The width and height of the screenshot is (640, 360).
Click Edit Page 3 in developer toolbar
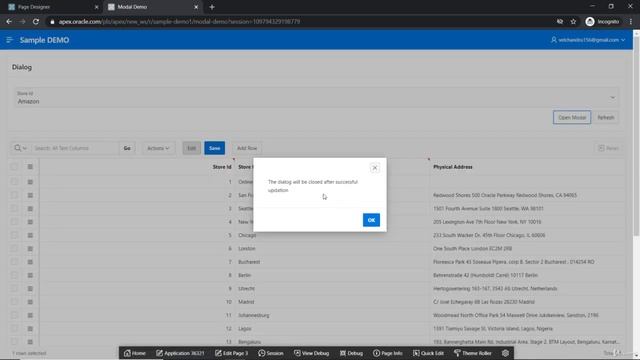231,353
